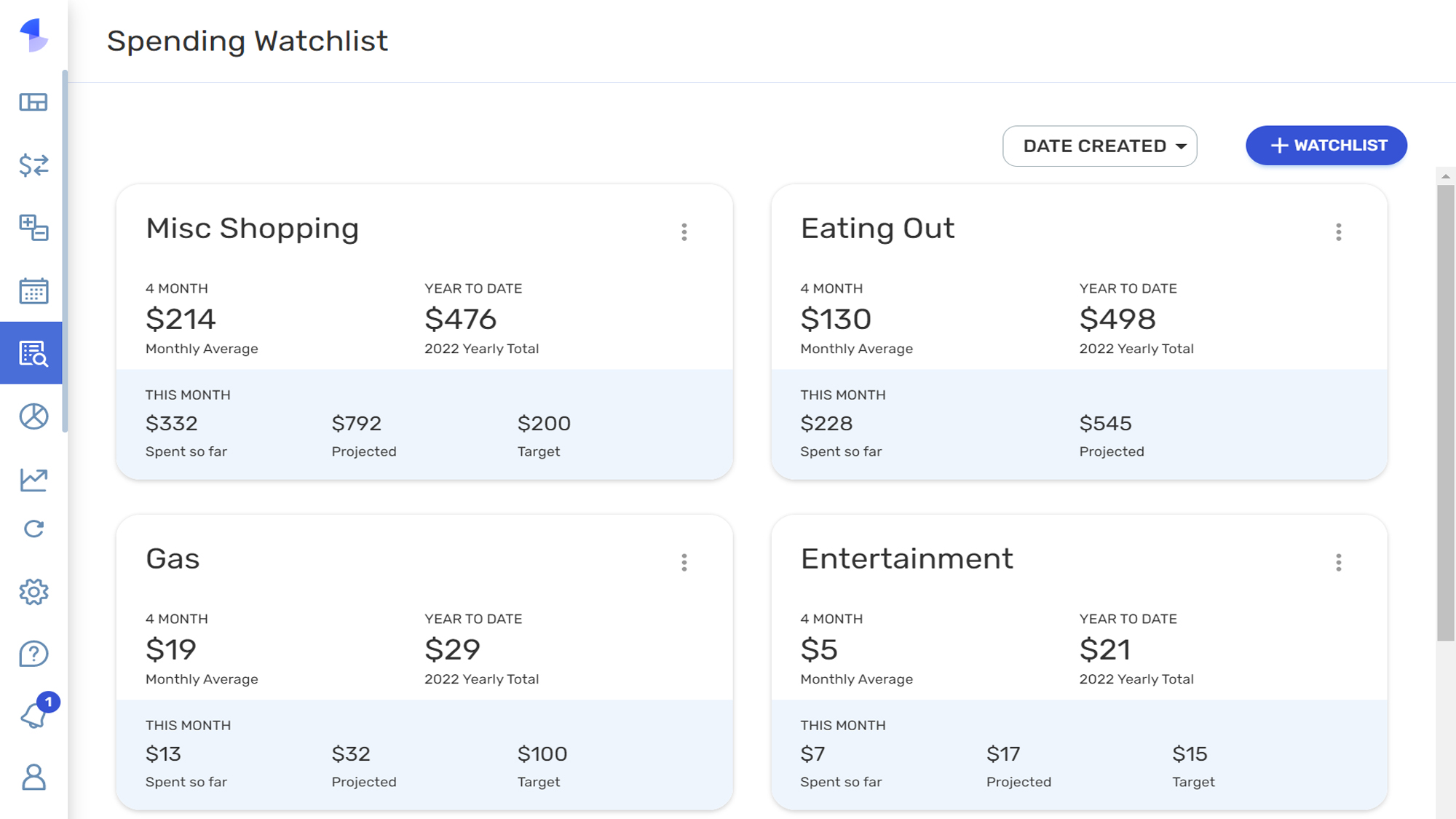
Task: Open the calendar icon in sidebar
Action: [34, 290]
